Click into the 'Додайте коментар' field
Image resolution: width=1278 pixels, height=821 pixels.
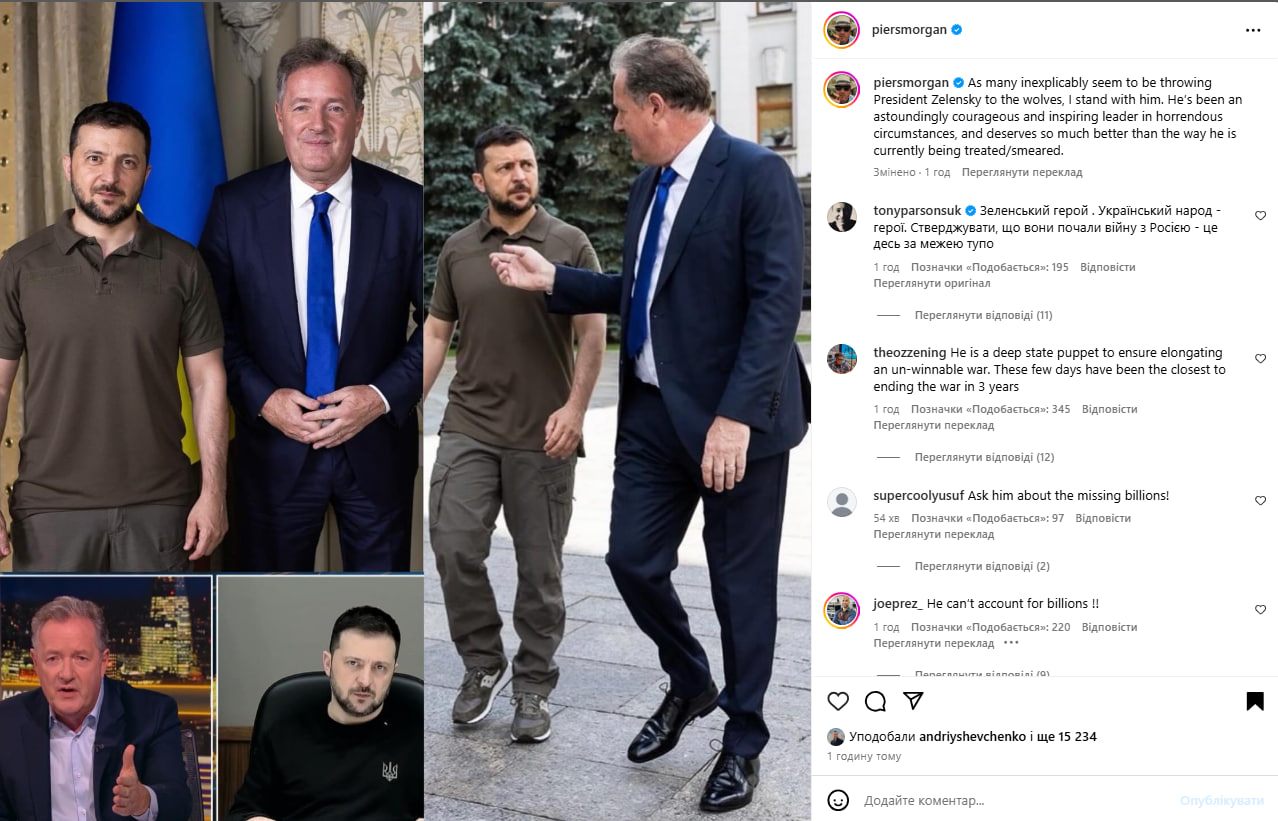click(1015, 801)
